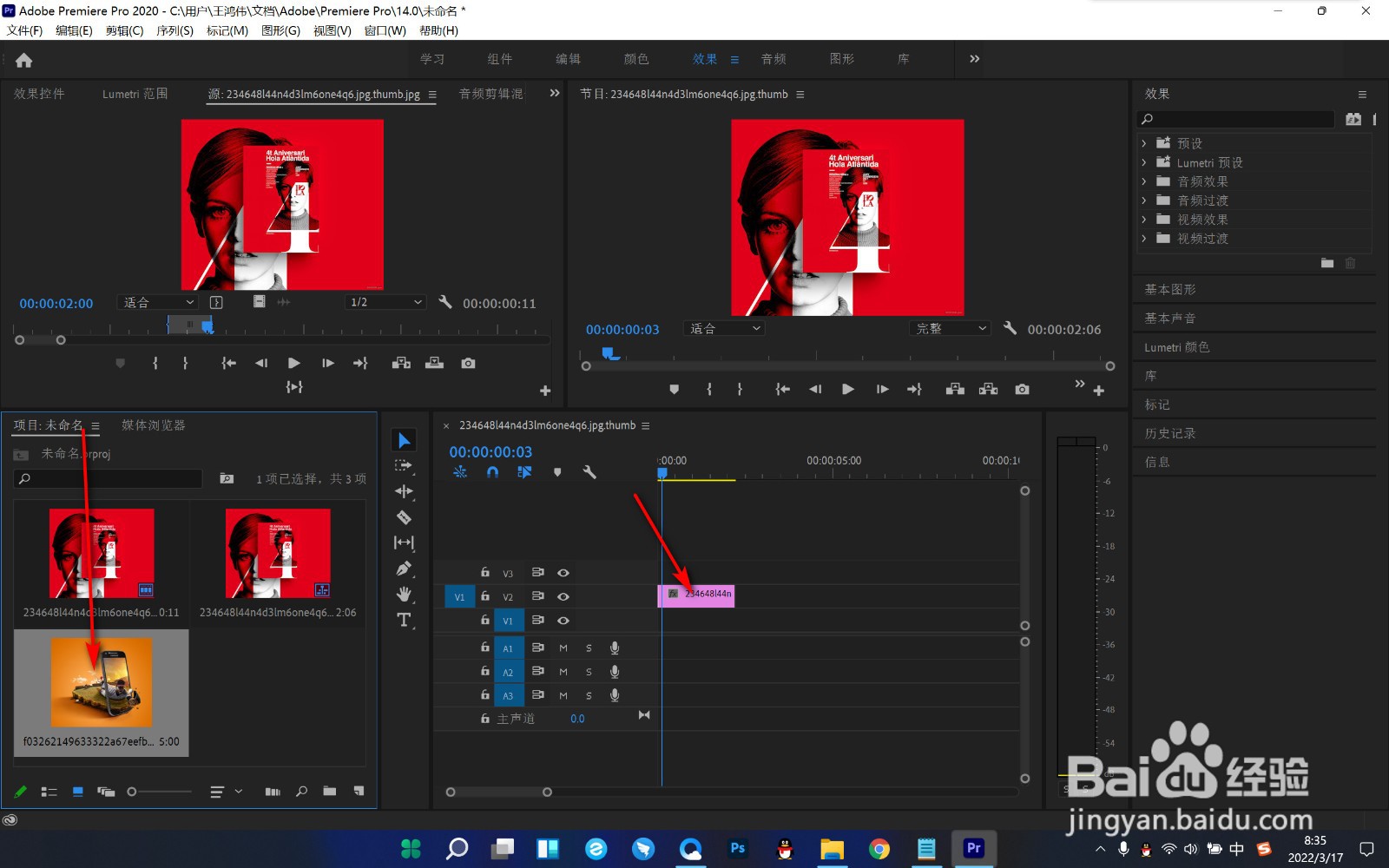Create new custom bin in Effects panel

pos(1327,263)
